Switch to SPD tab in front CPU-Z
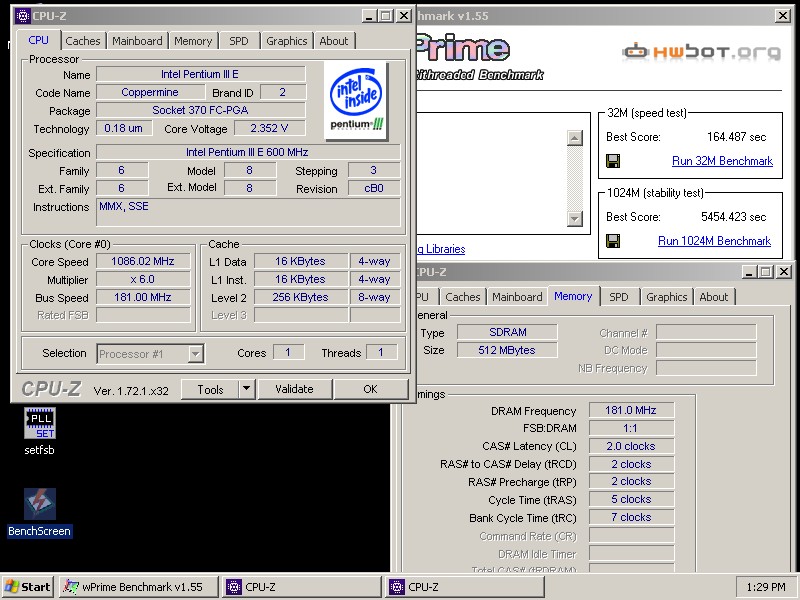This screenshot has width=800, height=600. click(239, 41)
